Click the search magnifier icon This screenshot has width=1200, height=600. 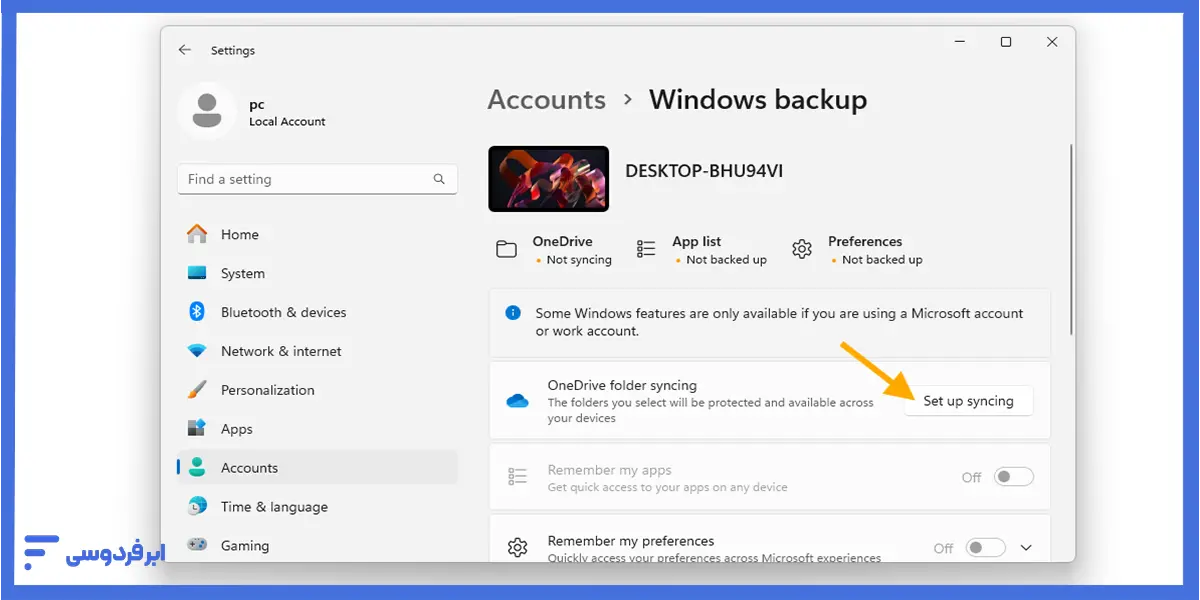coord(439,179)
